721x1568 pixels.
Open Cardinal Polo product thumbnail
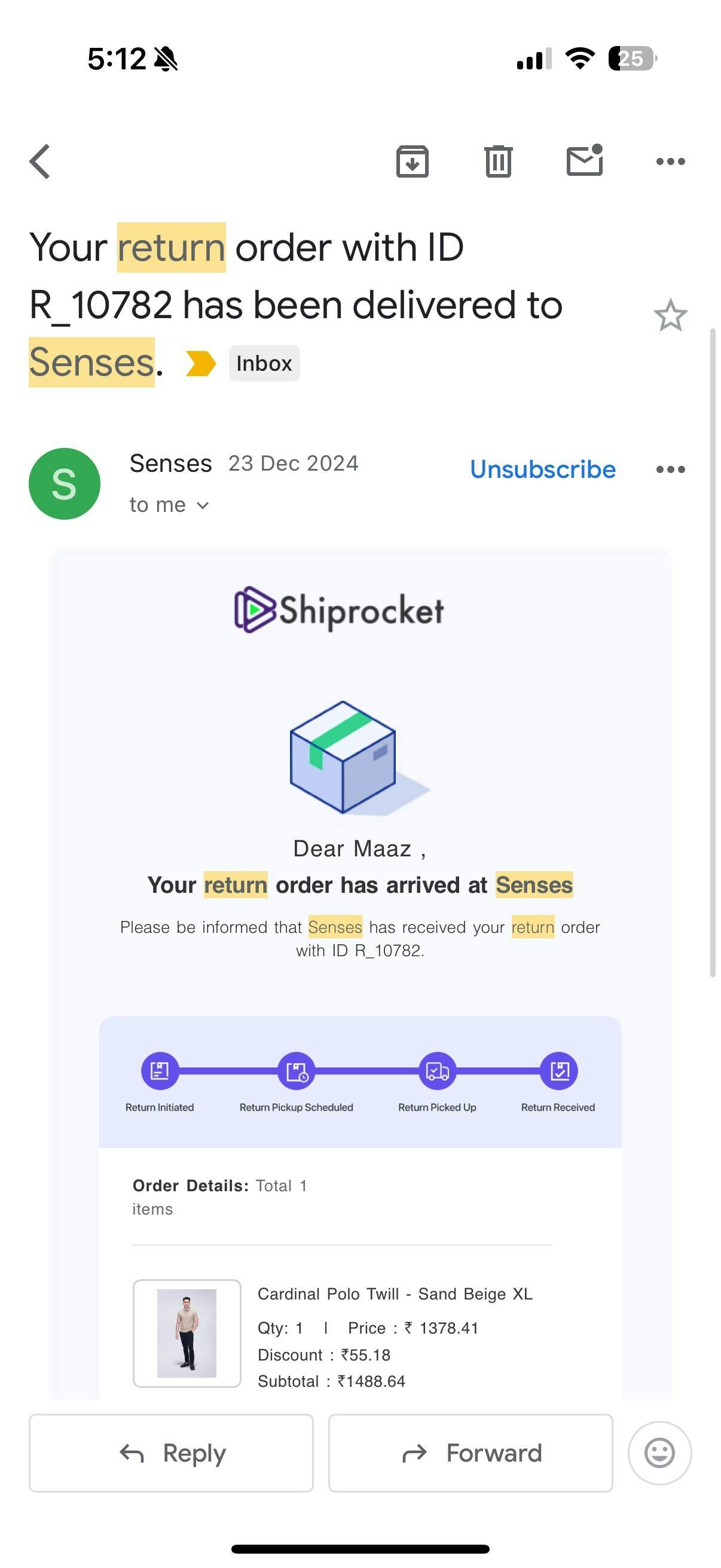[187, 1333]
